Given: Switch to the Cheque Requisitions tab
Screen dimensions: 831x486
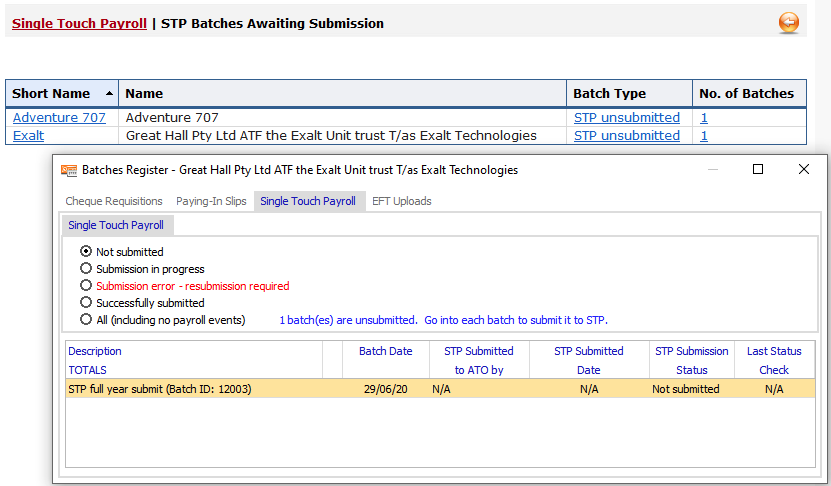Looking at the screenshot, I should (114, 201).
